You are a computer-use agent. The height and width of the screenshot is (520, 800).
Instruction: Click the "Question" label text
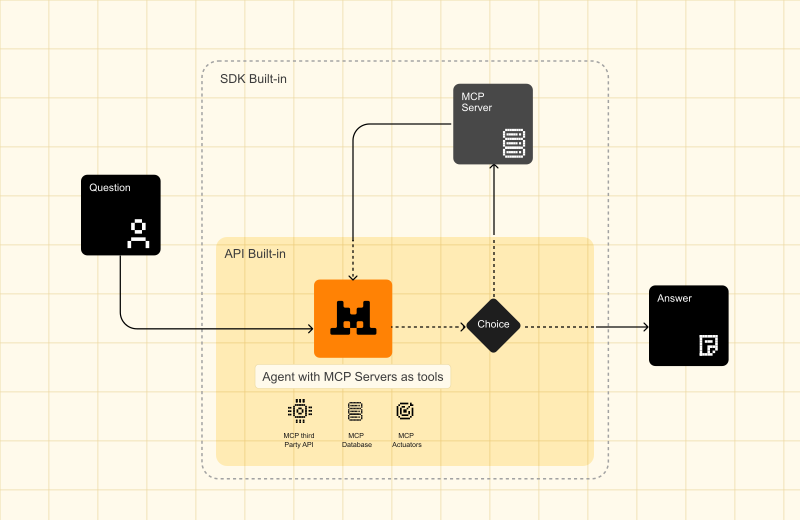(110, 188)
